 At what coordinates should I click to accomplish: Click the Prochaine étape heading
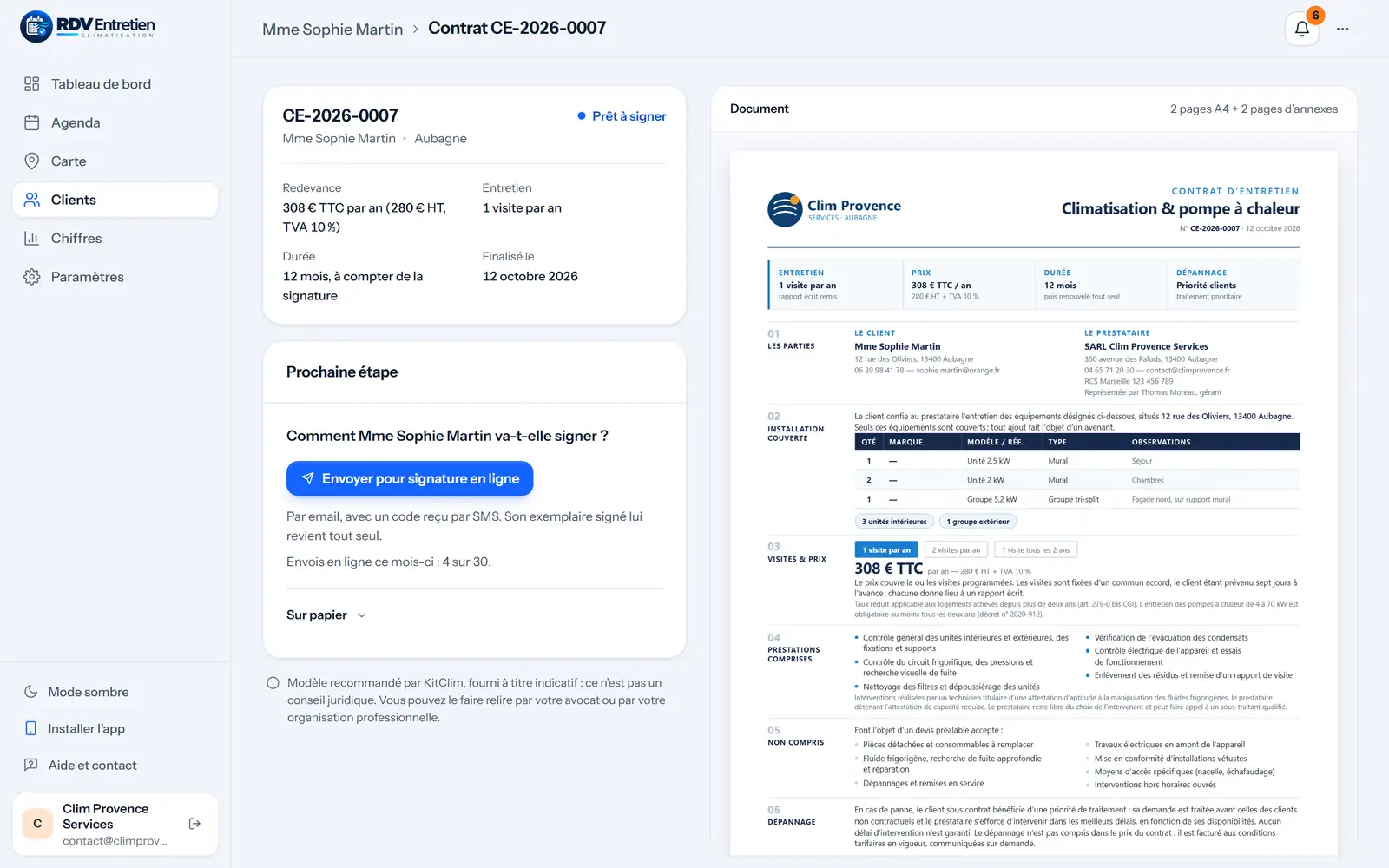click(x=342, y=372)
